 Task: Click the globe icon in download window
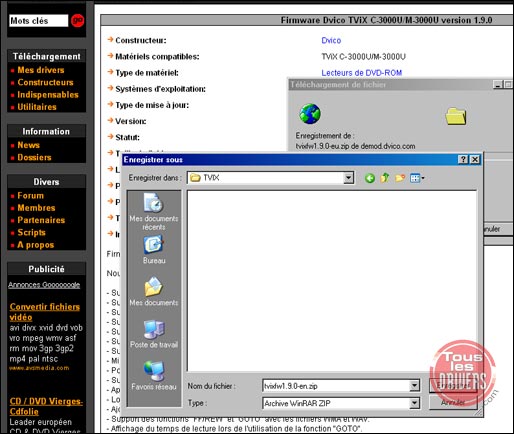(x=310, y=114)
